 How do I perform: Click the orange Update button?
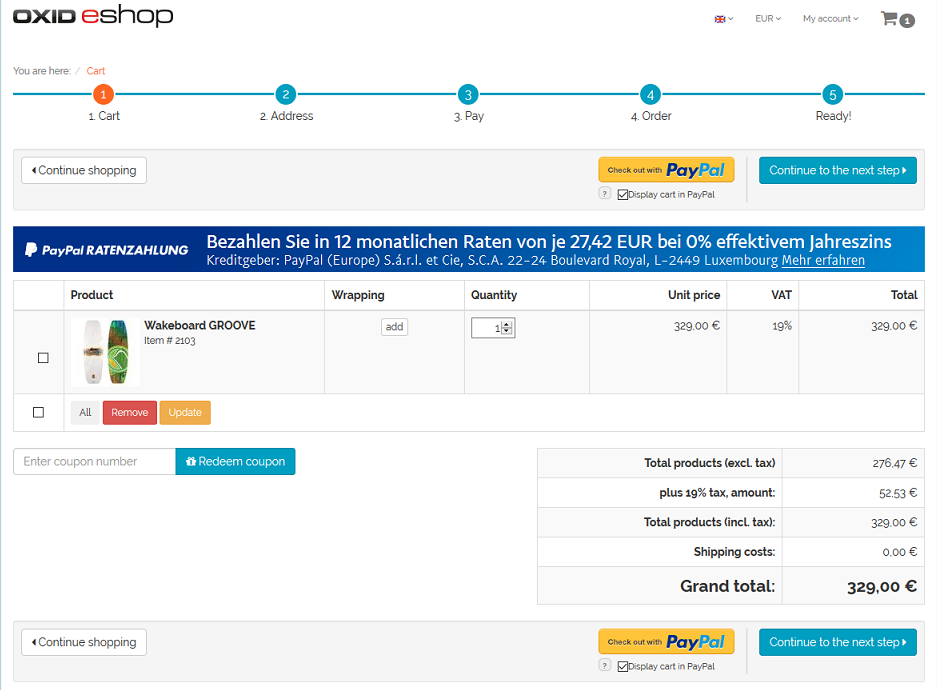pos(185,412)
